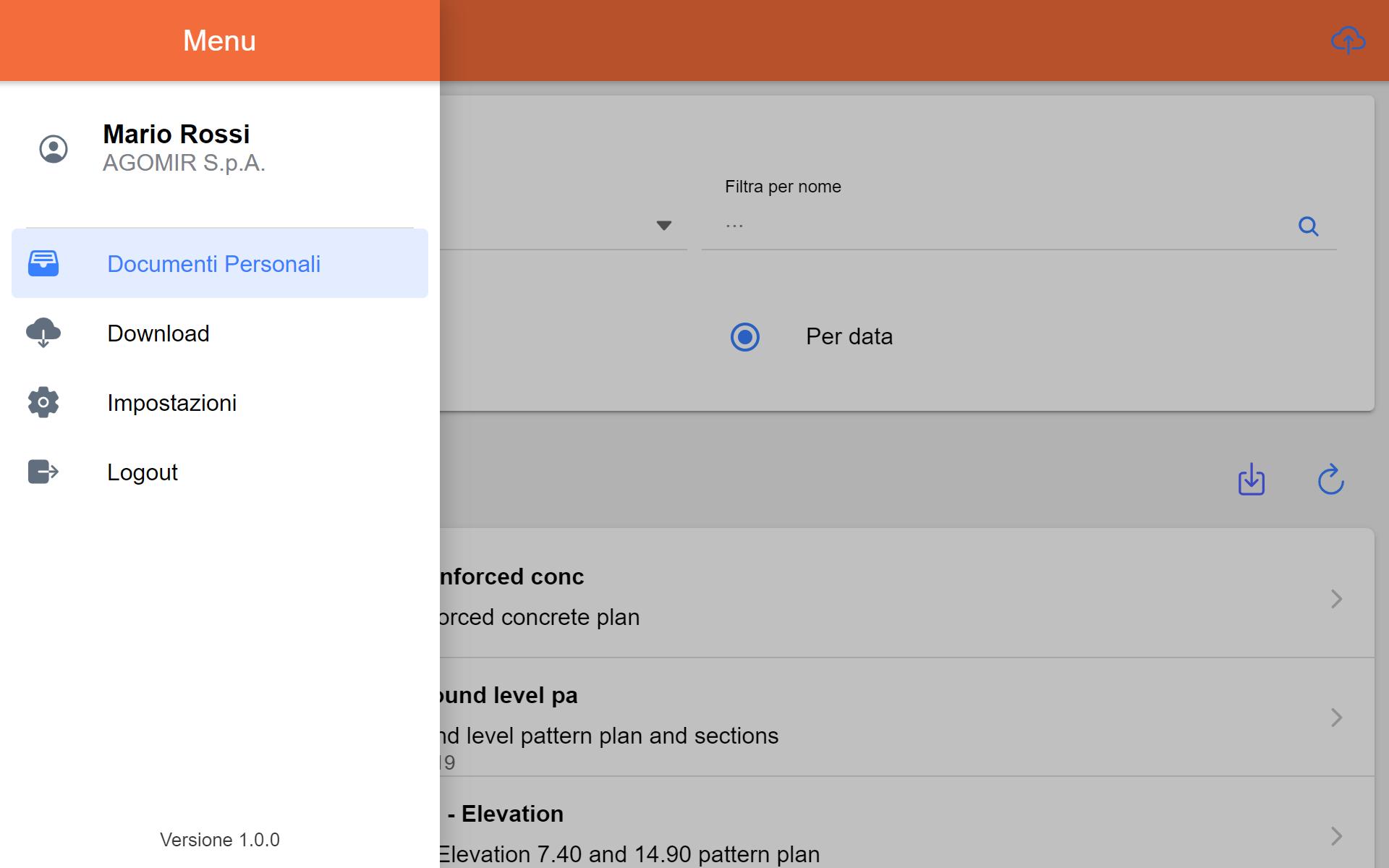Click the Impostazioni gear icon

point(43,402)
